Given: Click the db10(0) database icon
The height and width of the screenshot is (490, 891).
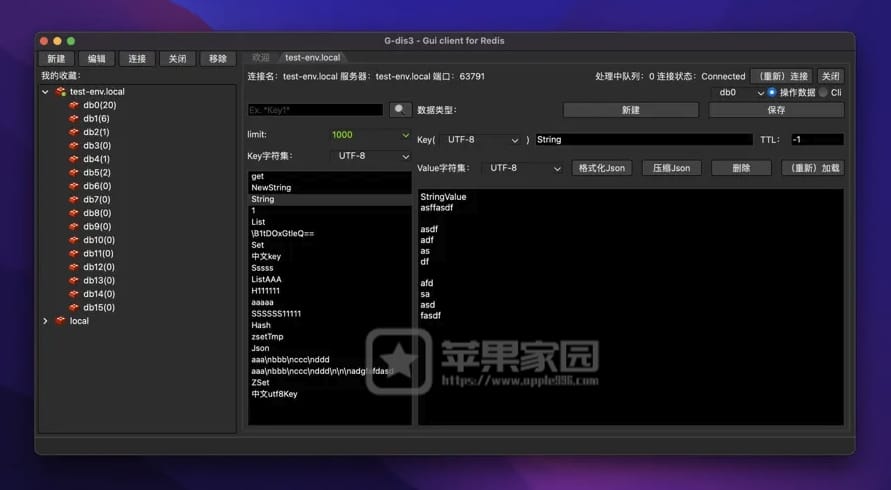Looking at the screenshot, I should pos(73,240).
